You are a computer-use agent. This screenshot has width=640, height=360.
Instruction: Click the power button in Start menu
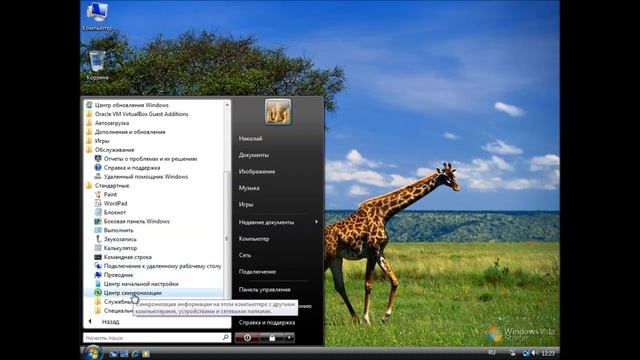[x=247, y=338]
